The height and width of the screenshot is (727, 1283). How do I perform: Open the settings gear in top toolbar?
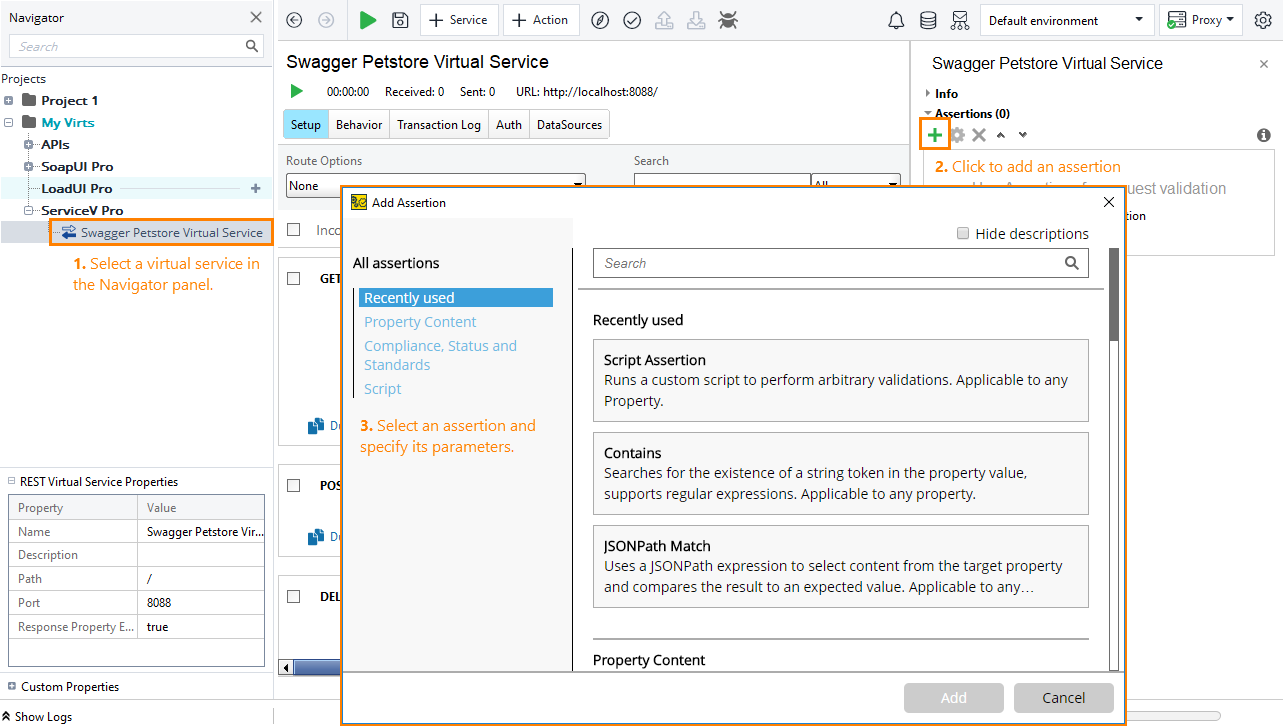1263,20
